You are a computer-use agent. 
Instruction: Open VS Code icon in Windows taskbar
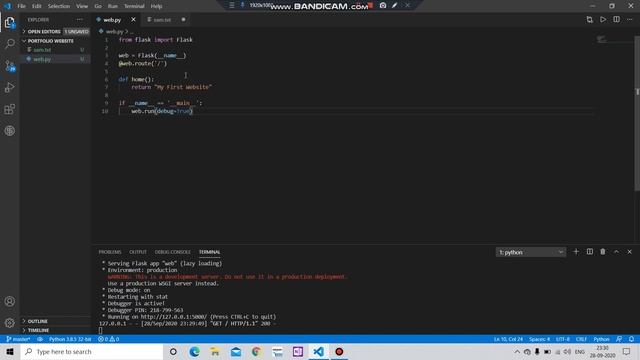click(318, 352)
